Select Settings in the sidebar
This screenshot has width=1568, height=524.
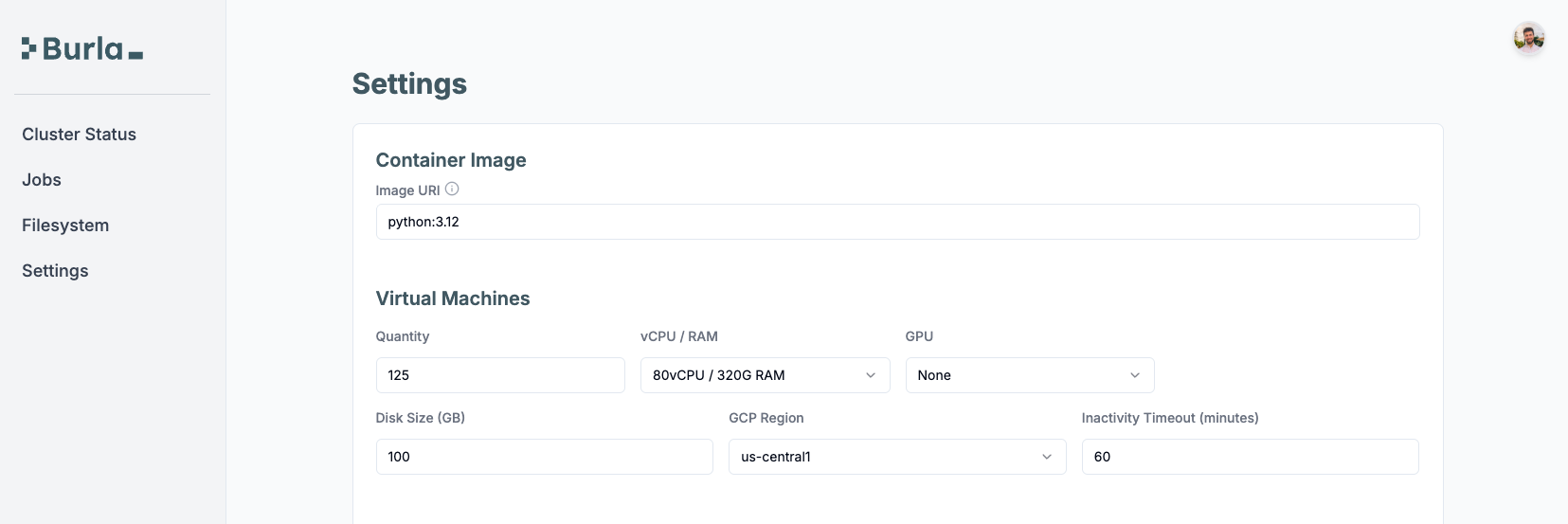tap(55, 271)
